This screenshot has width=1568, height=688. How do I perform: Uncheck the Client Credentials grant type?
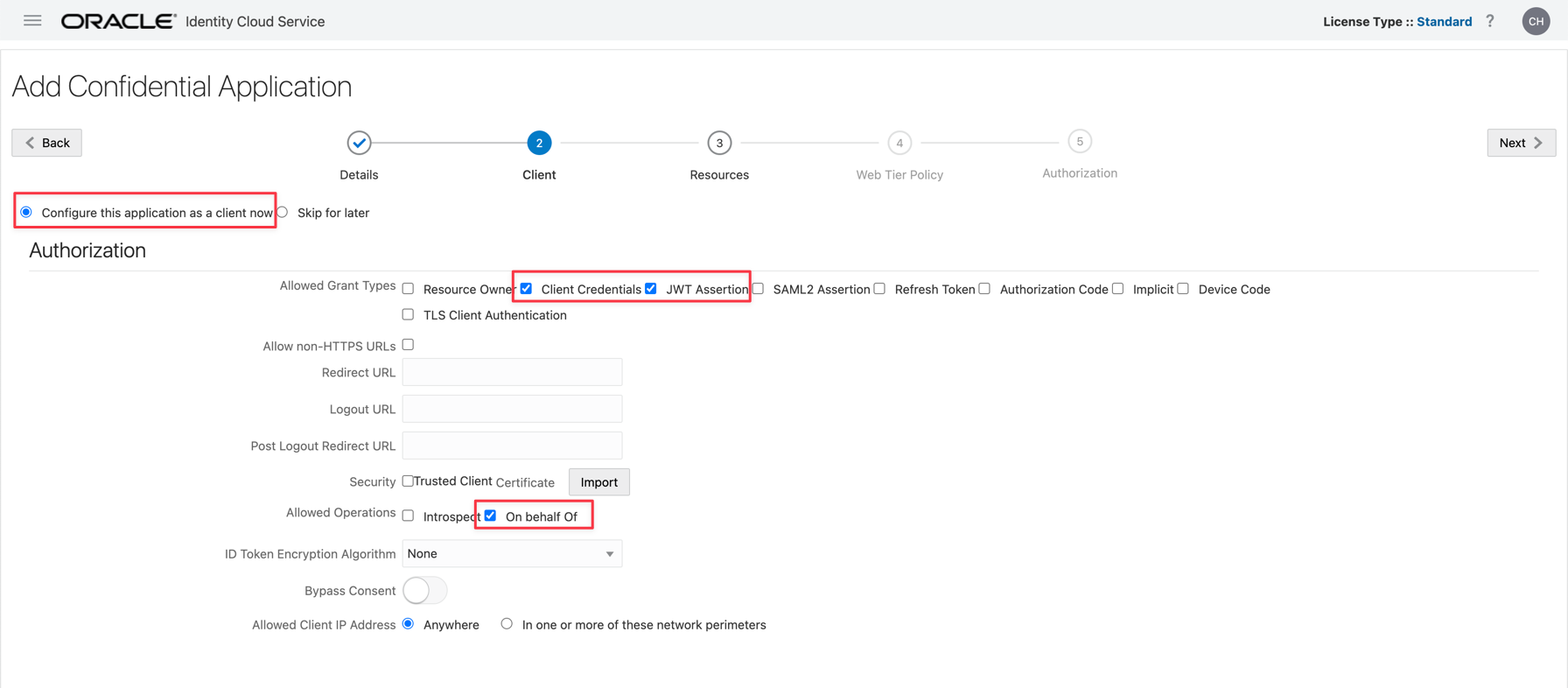pyautogui.click(x=527, y=289)
